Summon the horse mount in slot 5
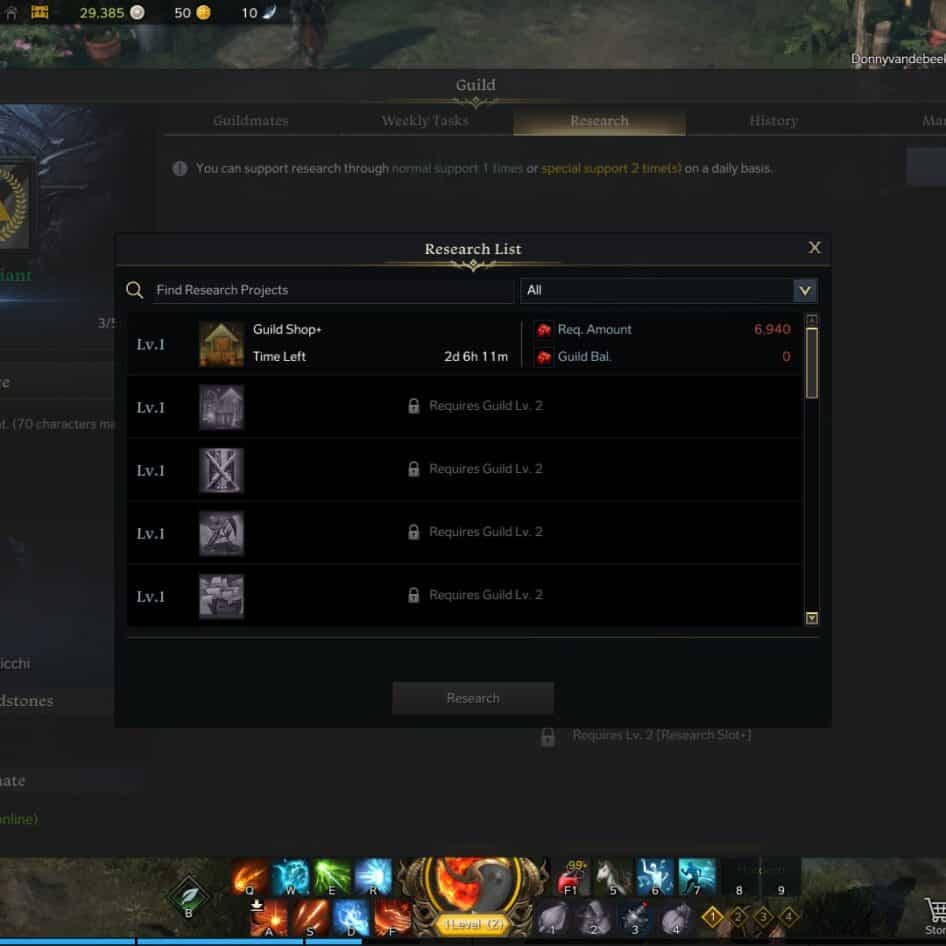 613,877
